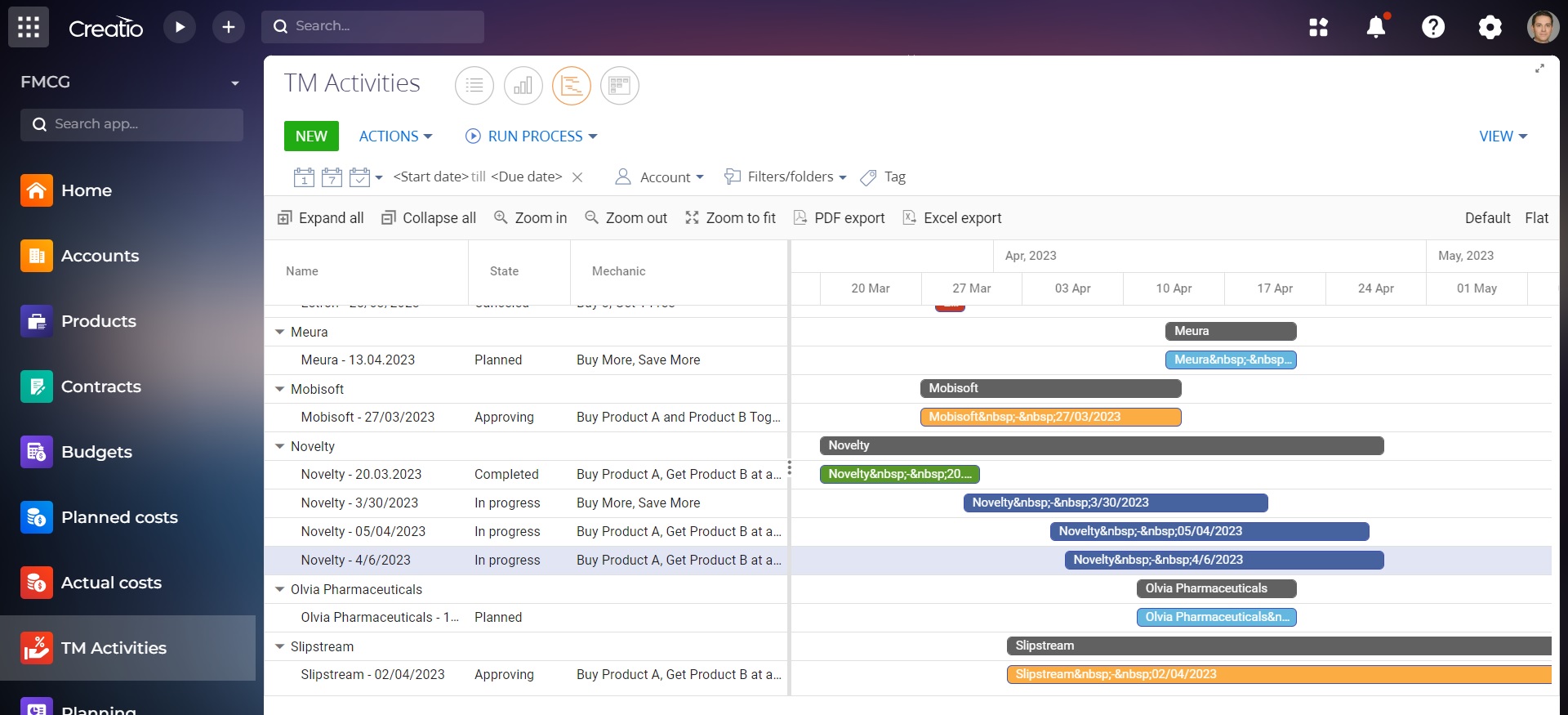
Task: Select the blue Meura task Gantt bar
Action: (x=1231, y=360)
